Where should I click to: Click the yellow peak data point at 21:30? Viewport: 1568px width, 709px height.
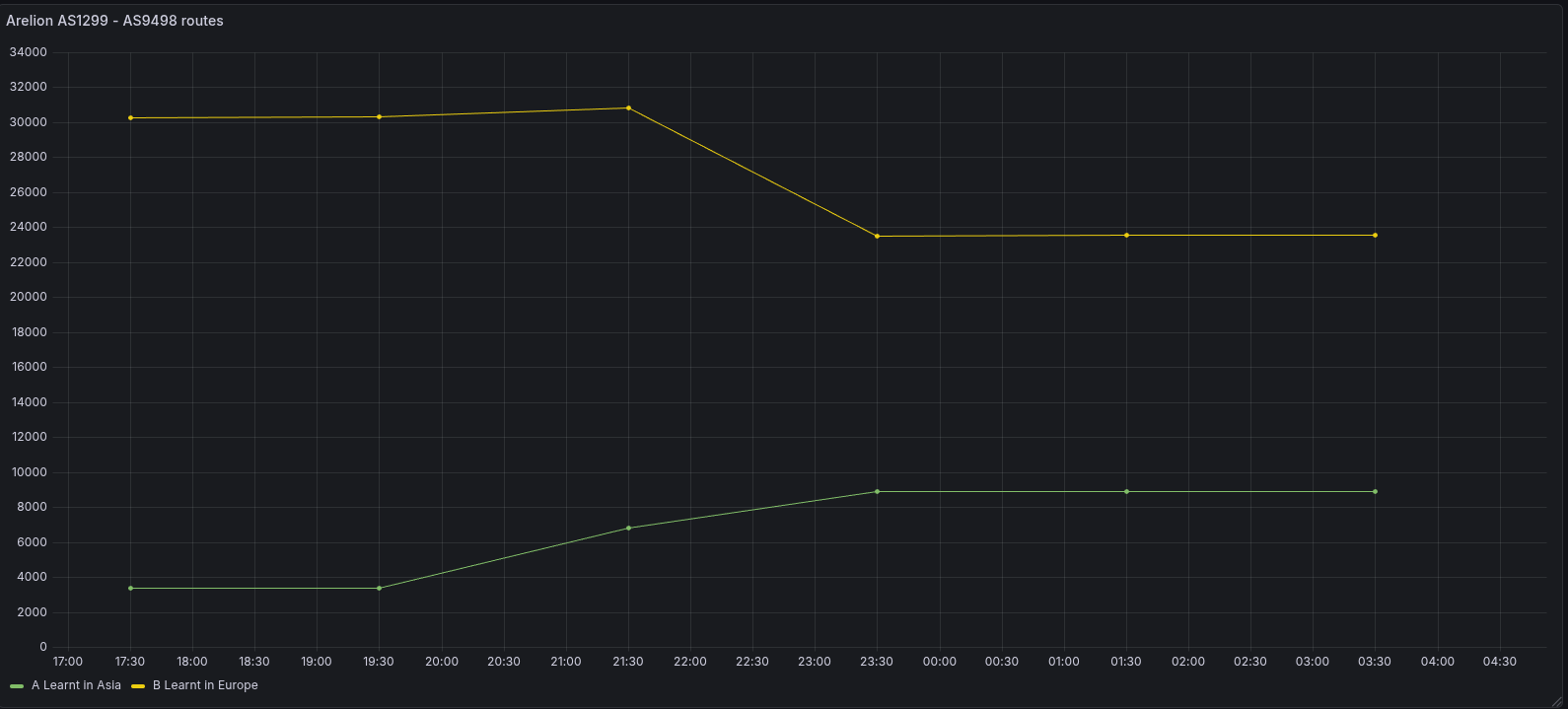628,108
